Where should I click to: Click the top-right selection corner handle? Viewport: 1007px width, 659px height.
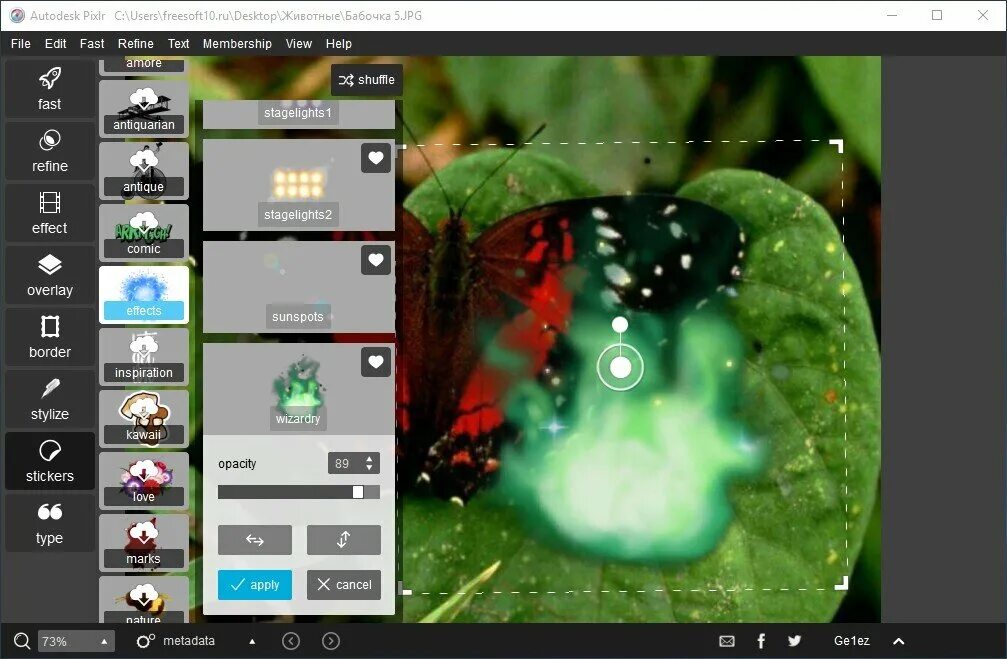click(837, 146)
